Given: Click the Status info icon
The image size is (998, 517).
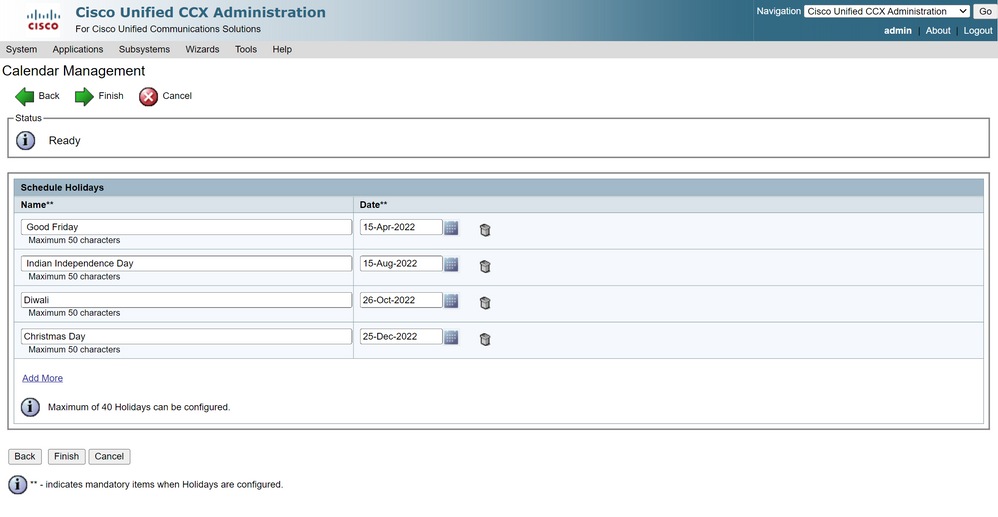Looking at the screenshot, I should [25, 140].
